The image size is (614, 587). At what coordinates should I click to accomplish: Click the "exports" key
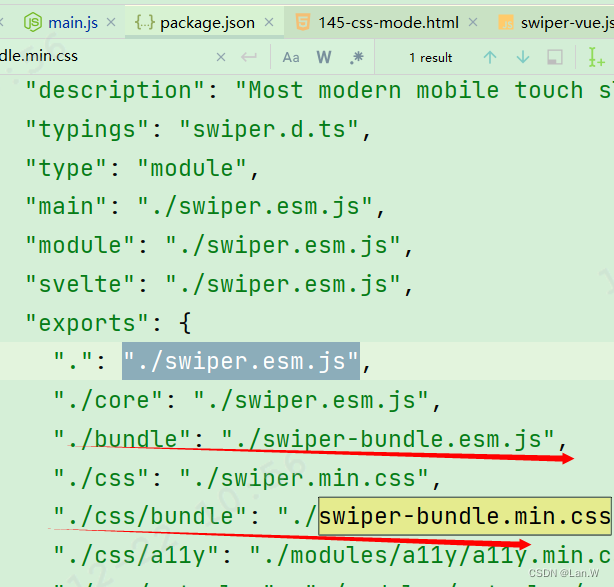point(87,323)
